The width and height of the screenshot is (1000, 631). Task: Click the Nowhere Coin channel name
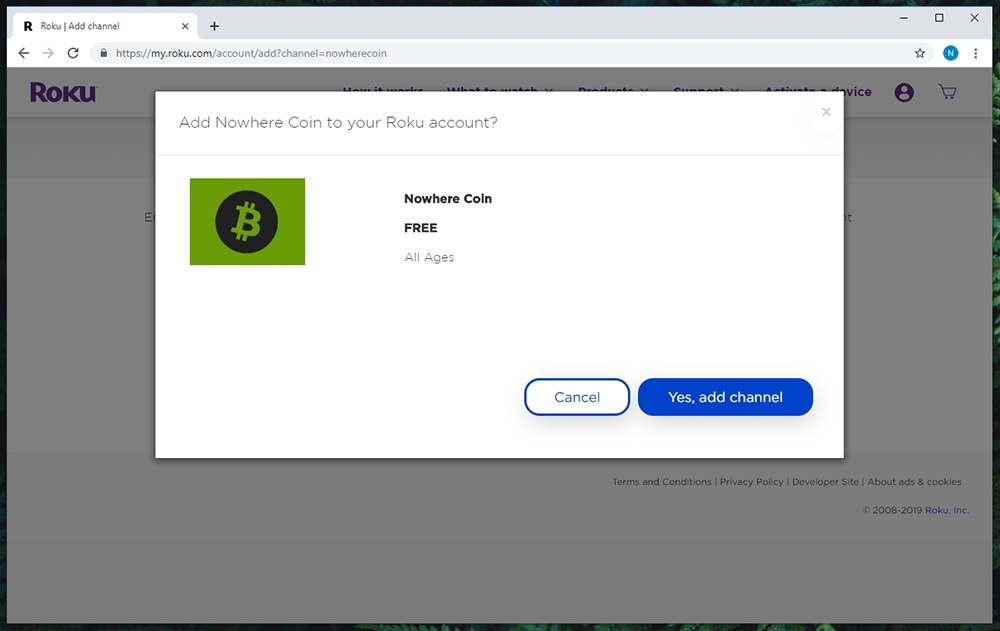(x=448, y=198)
